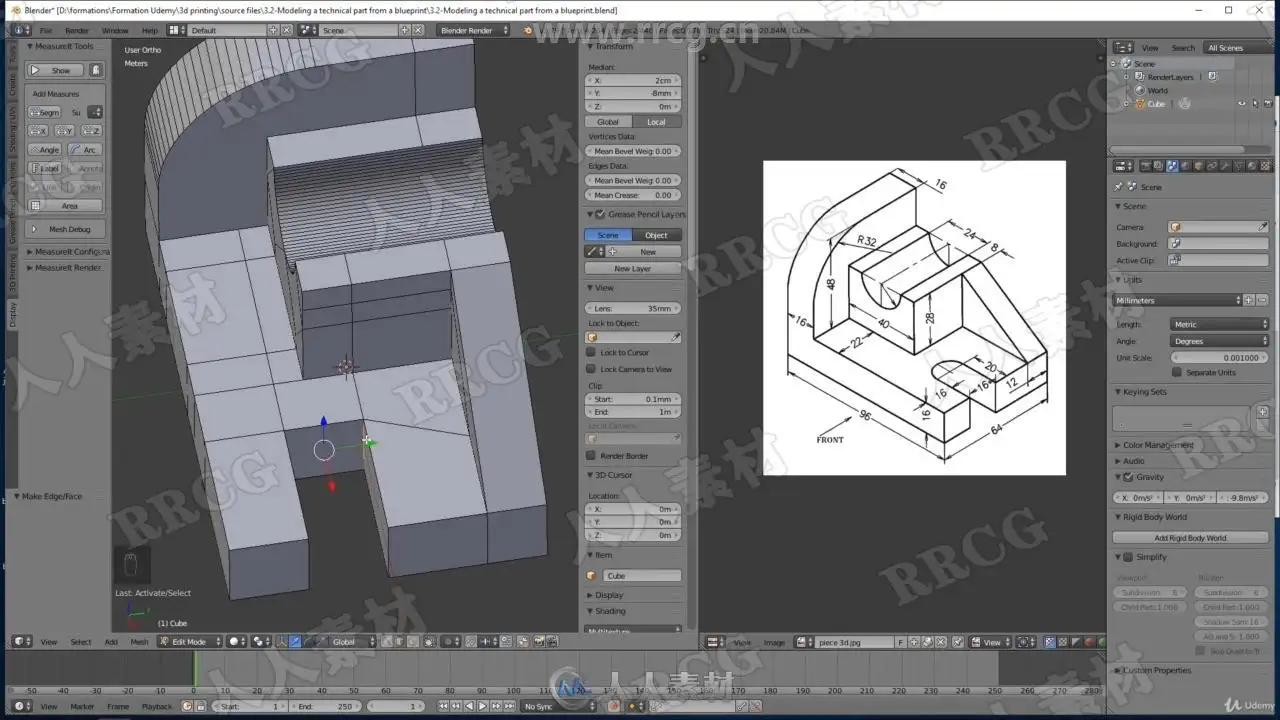Collapse the MeasureIt Tools panel

pyautogui.click(x=65, y=46)
